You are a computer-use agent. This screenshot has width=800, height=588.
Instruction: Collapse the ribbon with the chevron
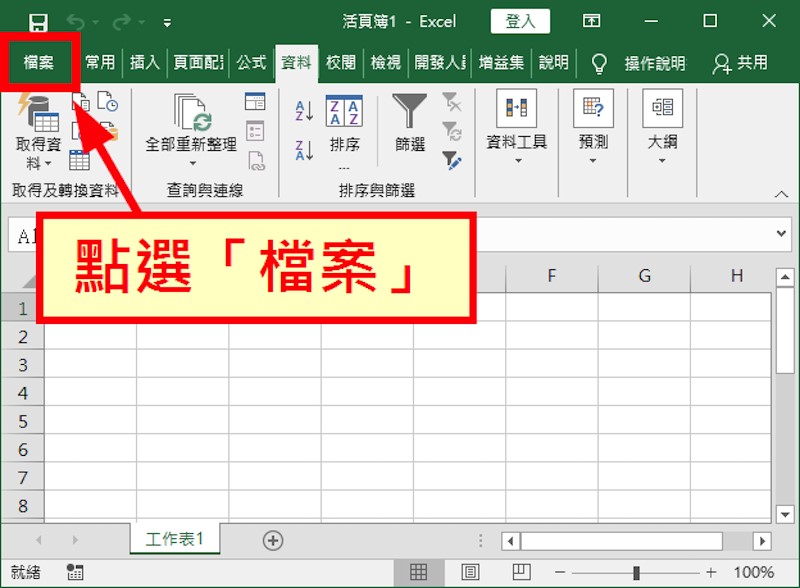781,193
